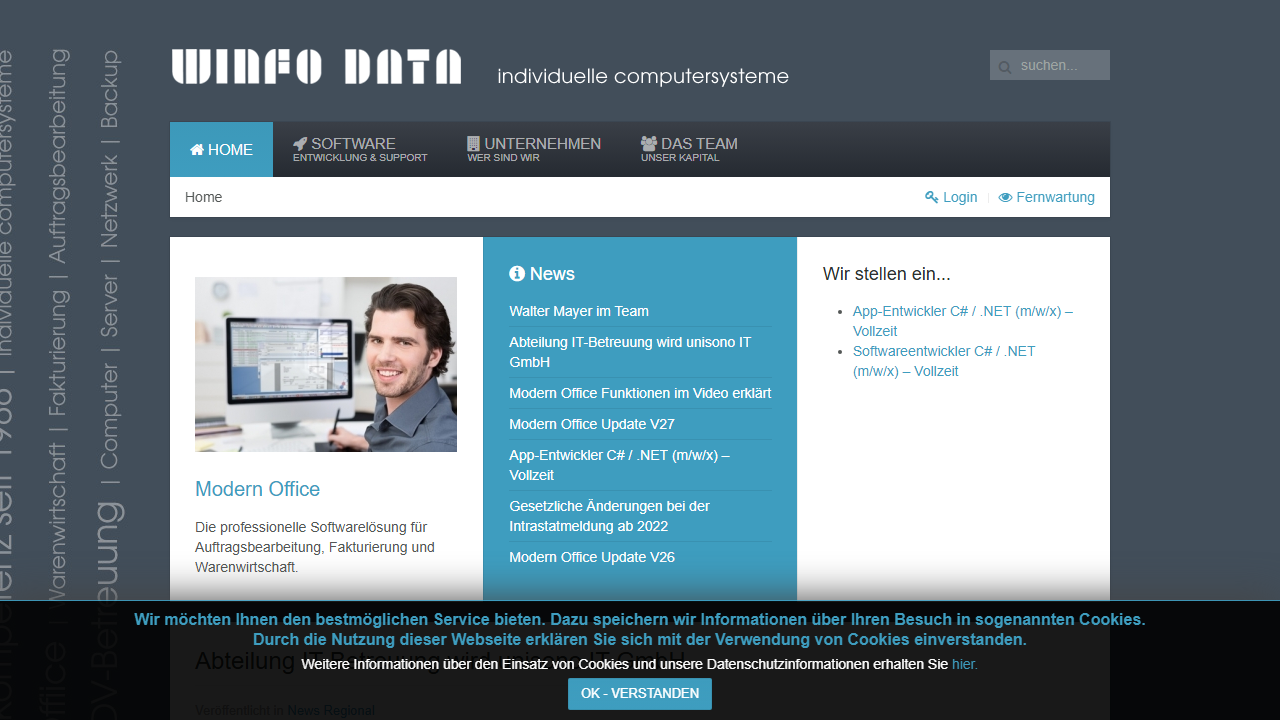Viewport: 1280px width, 720px height.
Task: Click 'hier.' privacy link in cookie banner
Action: (965, 664)
